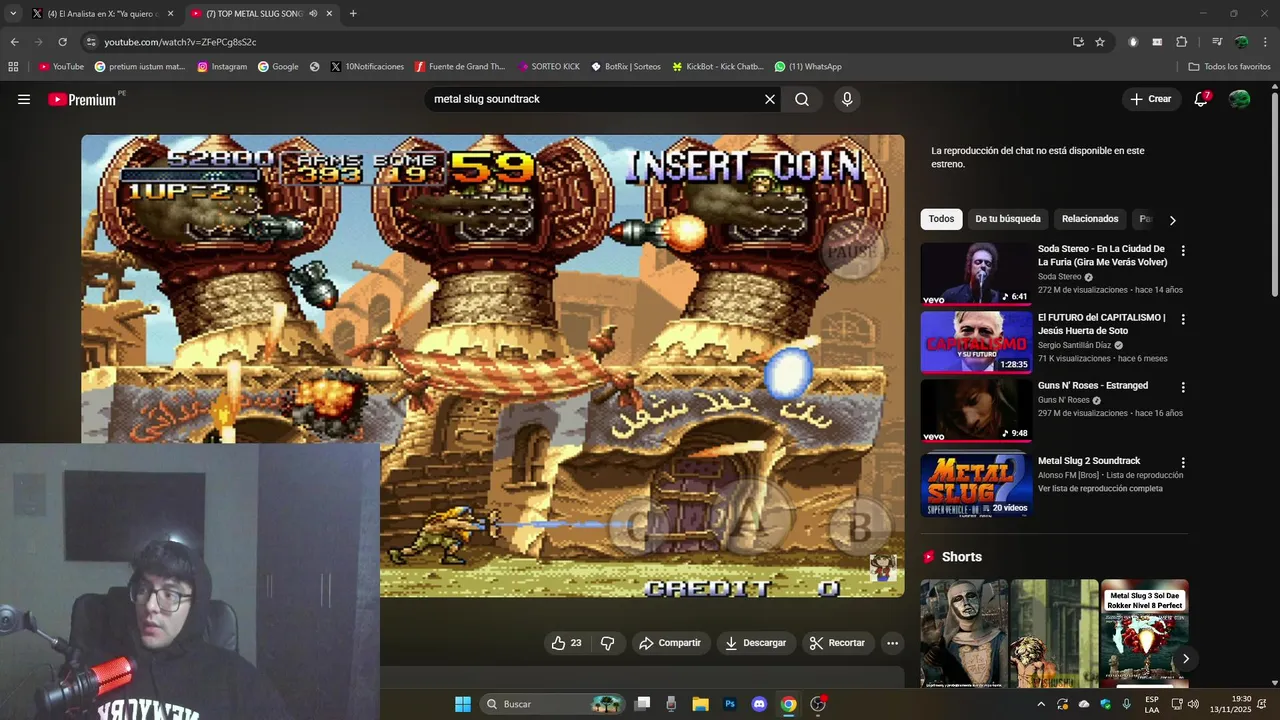Open the Soda Stereo video thumbnail

[x=976, y=273]
